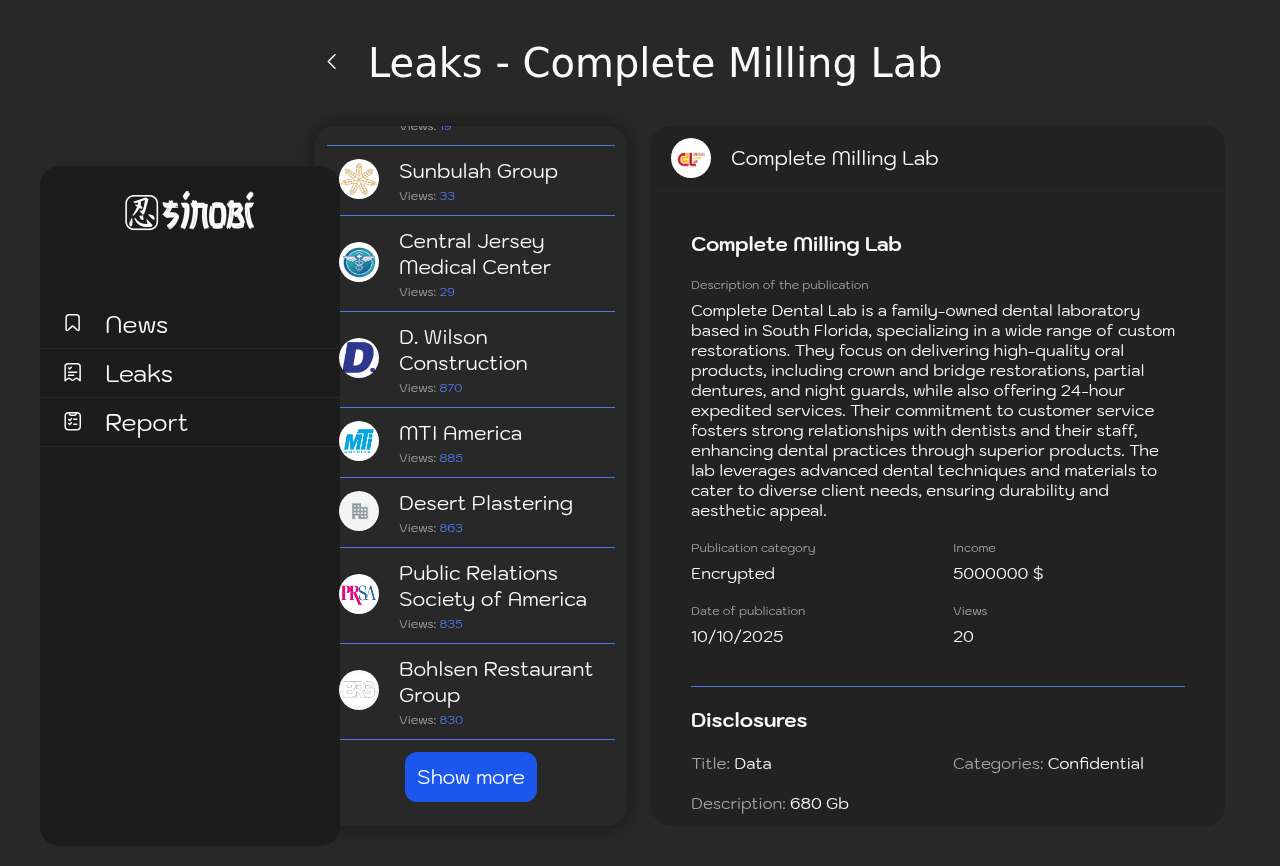Click the D. Wilson Construction logo
Screen dimensions: 1280x866
tap(359, 358)
